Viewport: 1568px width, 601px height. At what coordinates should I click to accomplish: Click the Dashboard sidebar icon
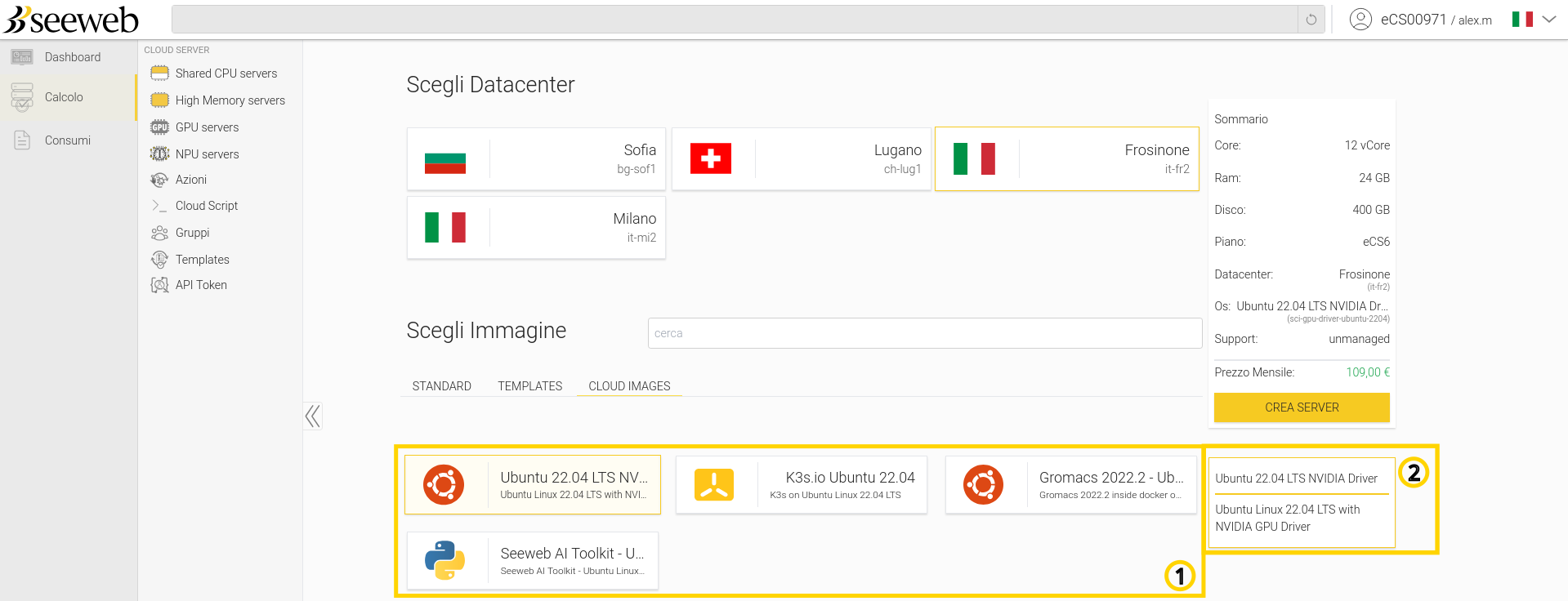(22, 57)
